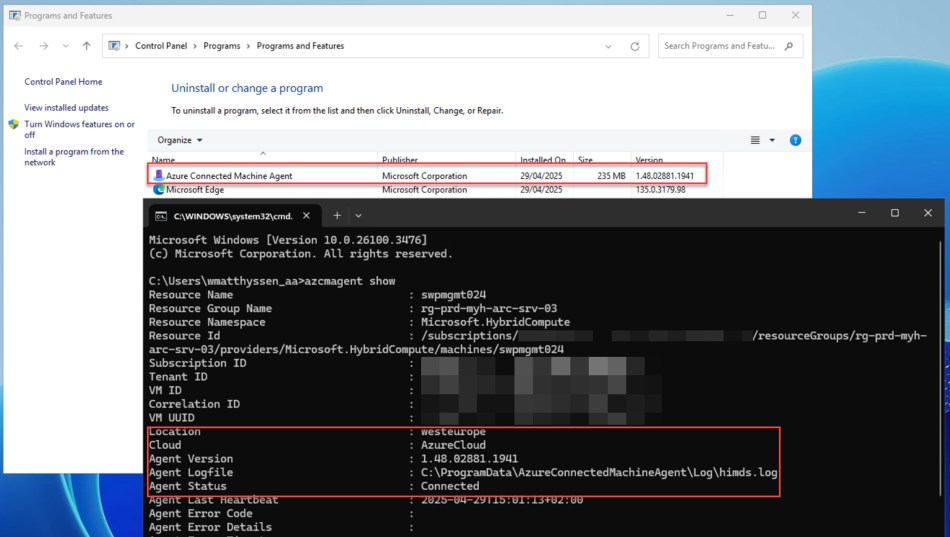Maximize the terminal window
The height and width of the screenshot is (537, 950).
895,213
